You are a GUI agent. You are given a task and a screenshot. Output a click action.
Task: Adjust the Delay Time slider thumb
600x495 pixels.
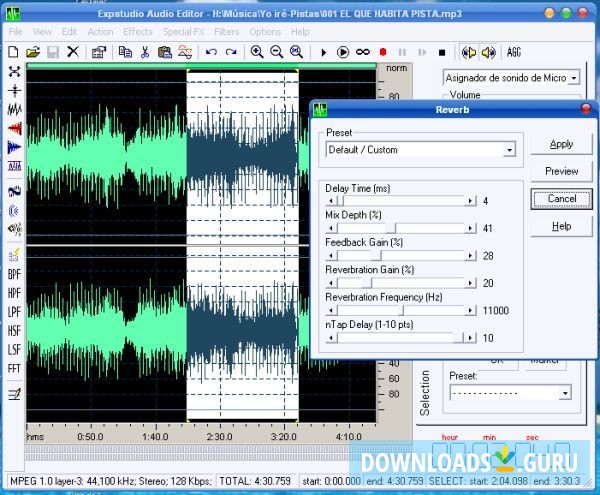coord(341,200)
